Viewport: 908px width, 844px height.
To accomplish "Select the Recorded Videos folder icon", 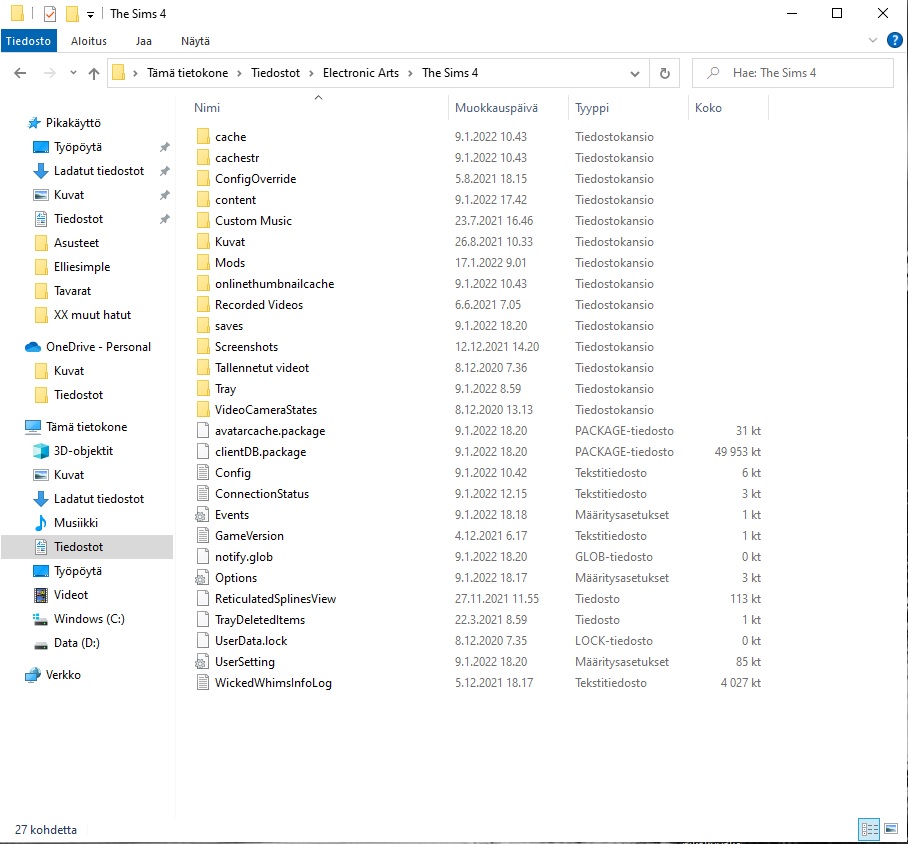I will point(203,305).
